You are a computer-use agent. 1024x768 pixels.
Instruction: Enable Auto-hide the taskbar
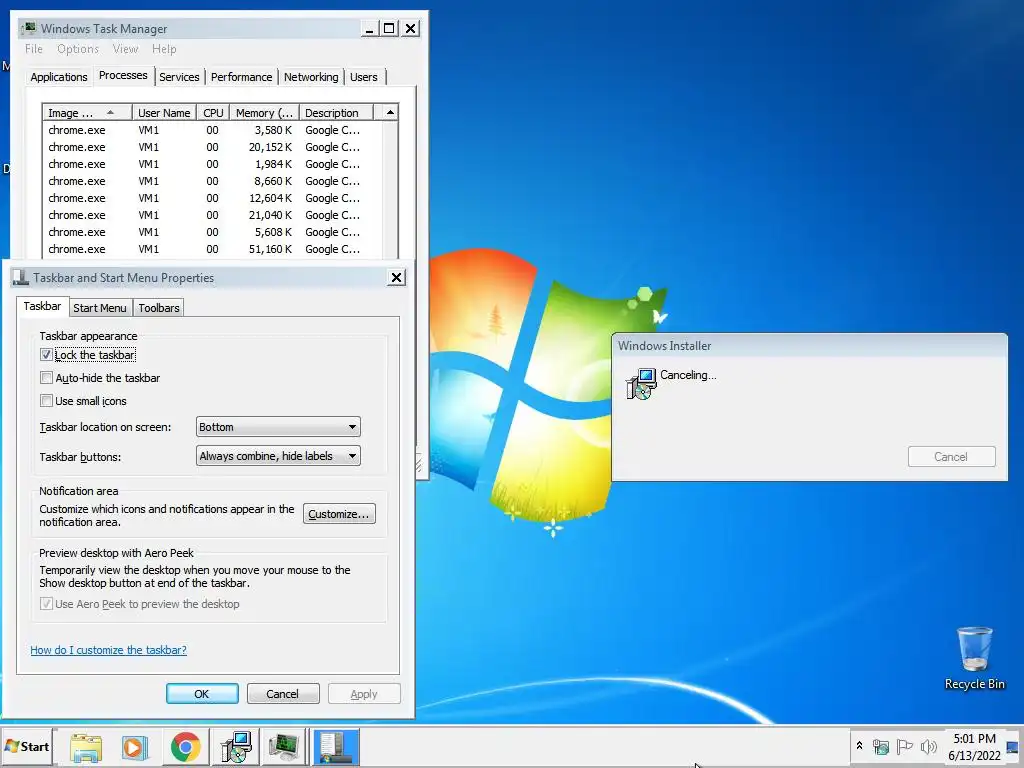pos(46,377)
